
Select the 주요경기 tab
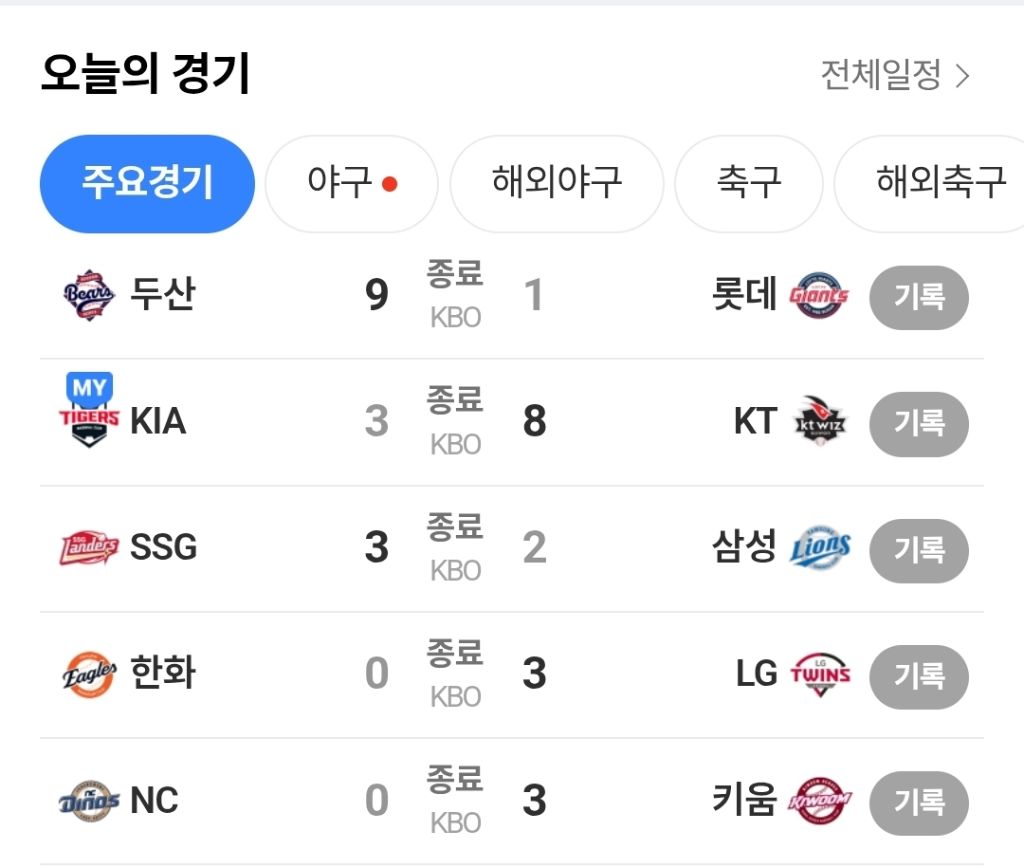tap(147, 184)
